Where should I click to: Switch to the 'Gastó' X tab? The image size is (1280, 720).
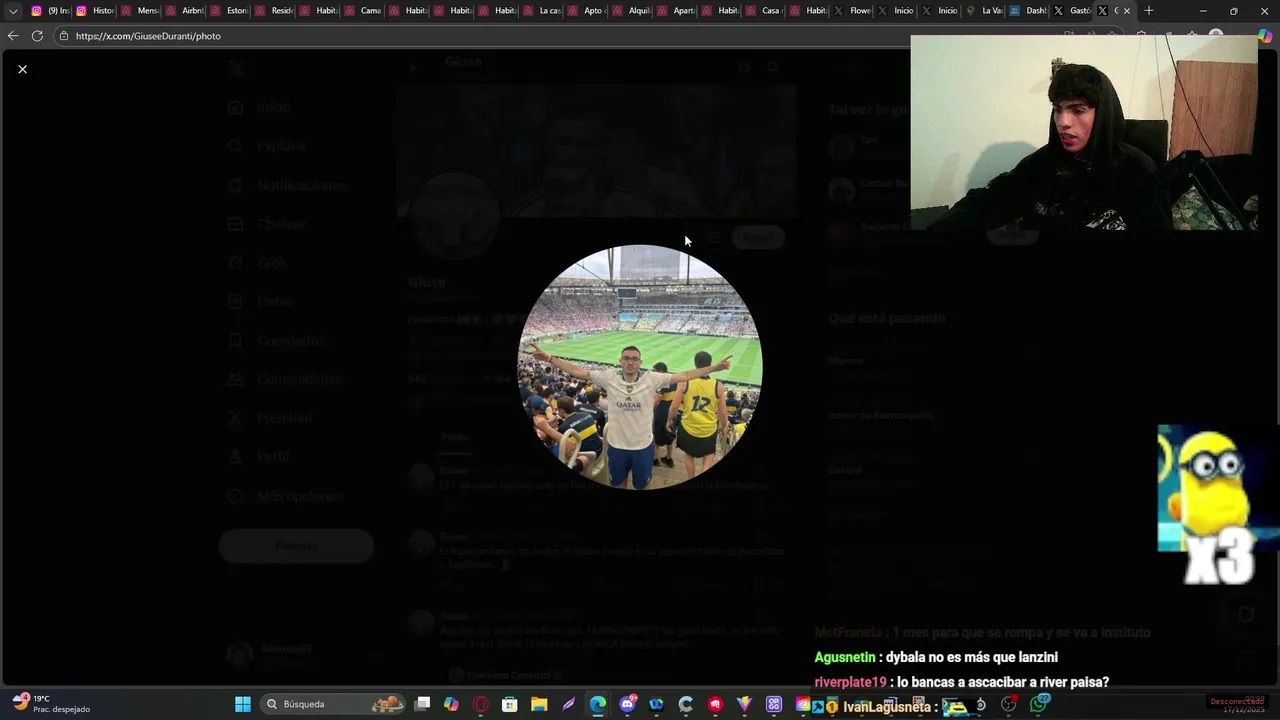[1073, 11]
